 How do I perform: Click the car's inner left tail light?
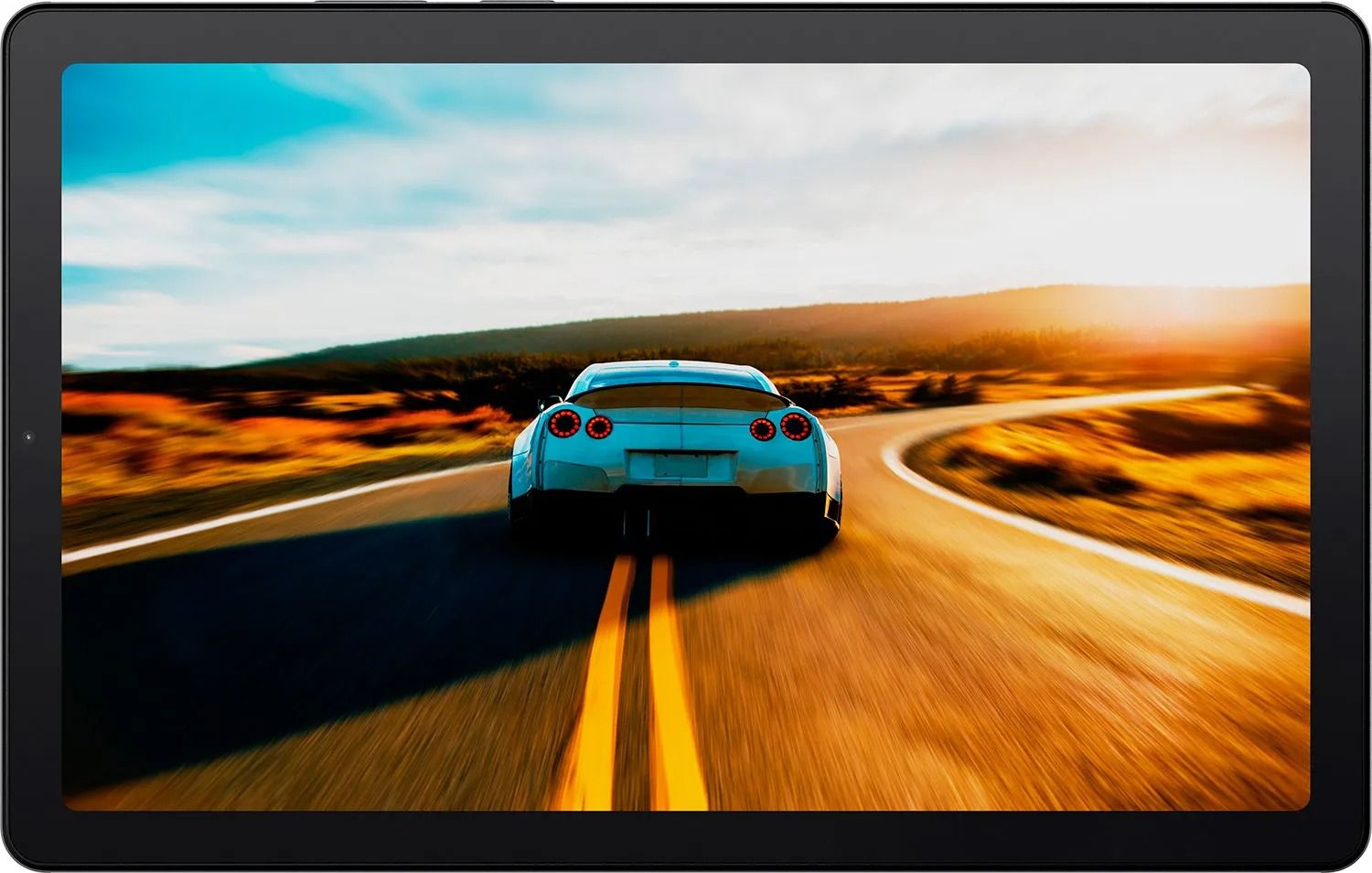(599, 426)
